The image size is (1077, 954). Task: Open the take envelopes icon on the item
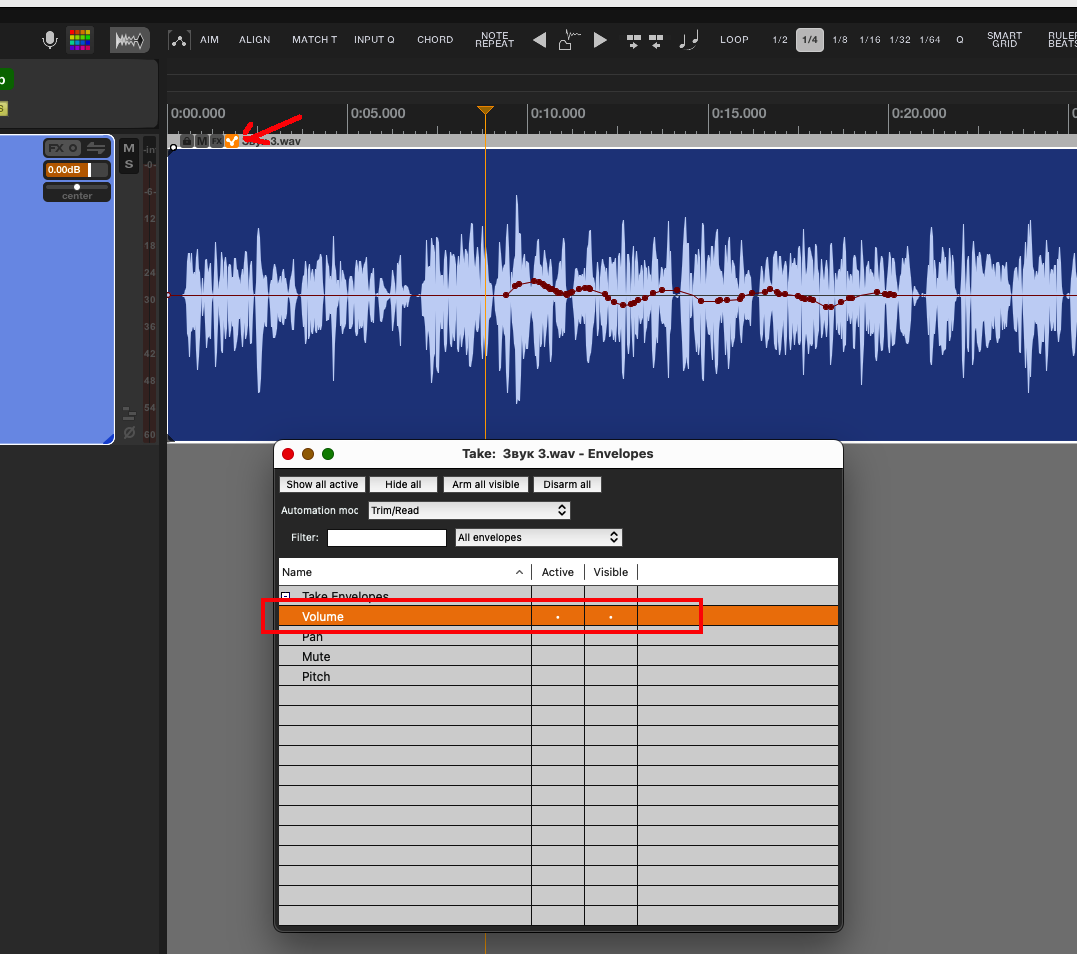click(232, 141)
